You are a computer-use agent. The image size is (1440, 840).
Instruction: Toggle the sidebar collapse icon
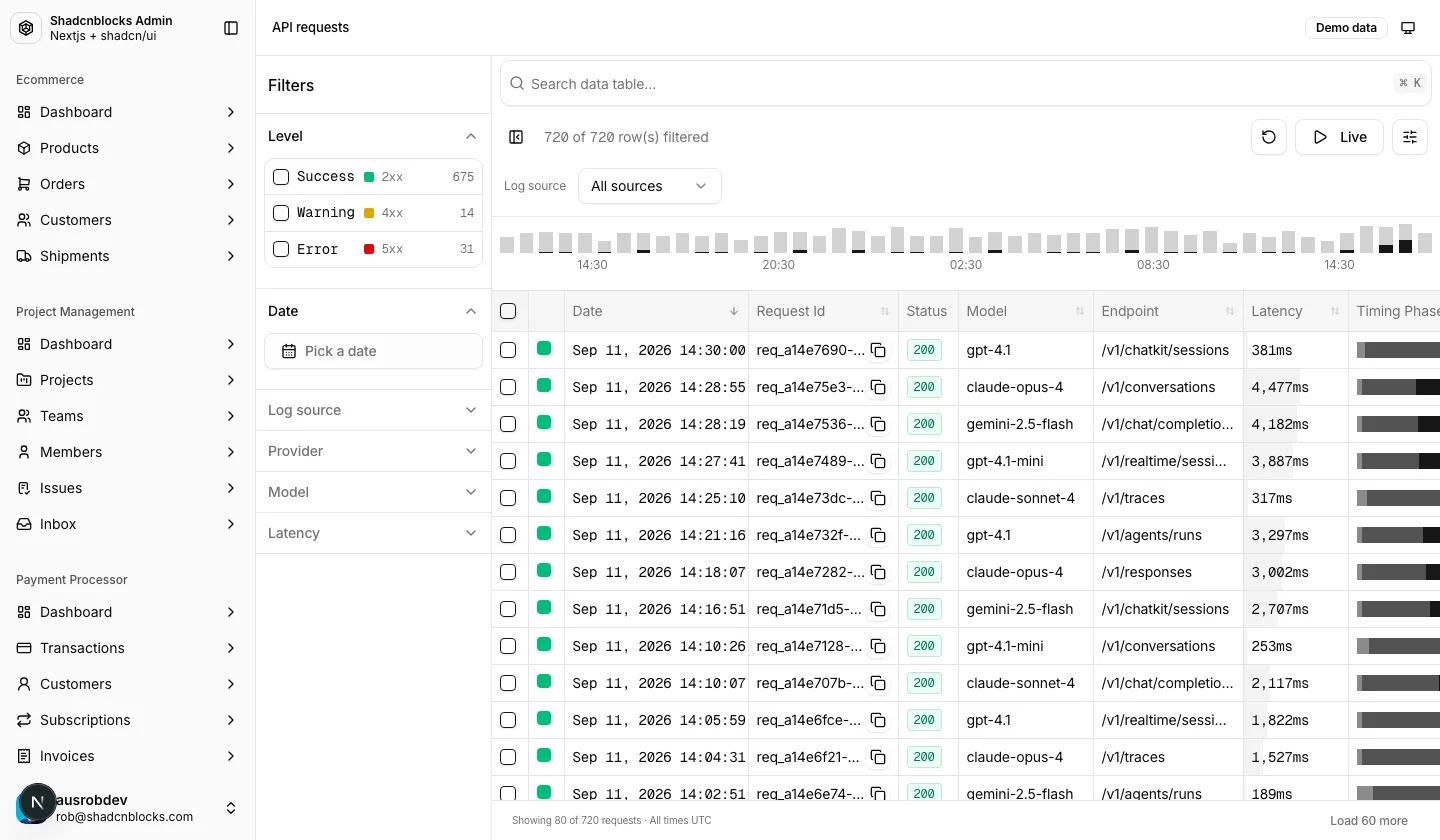tap(231, 28)
